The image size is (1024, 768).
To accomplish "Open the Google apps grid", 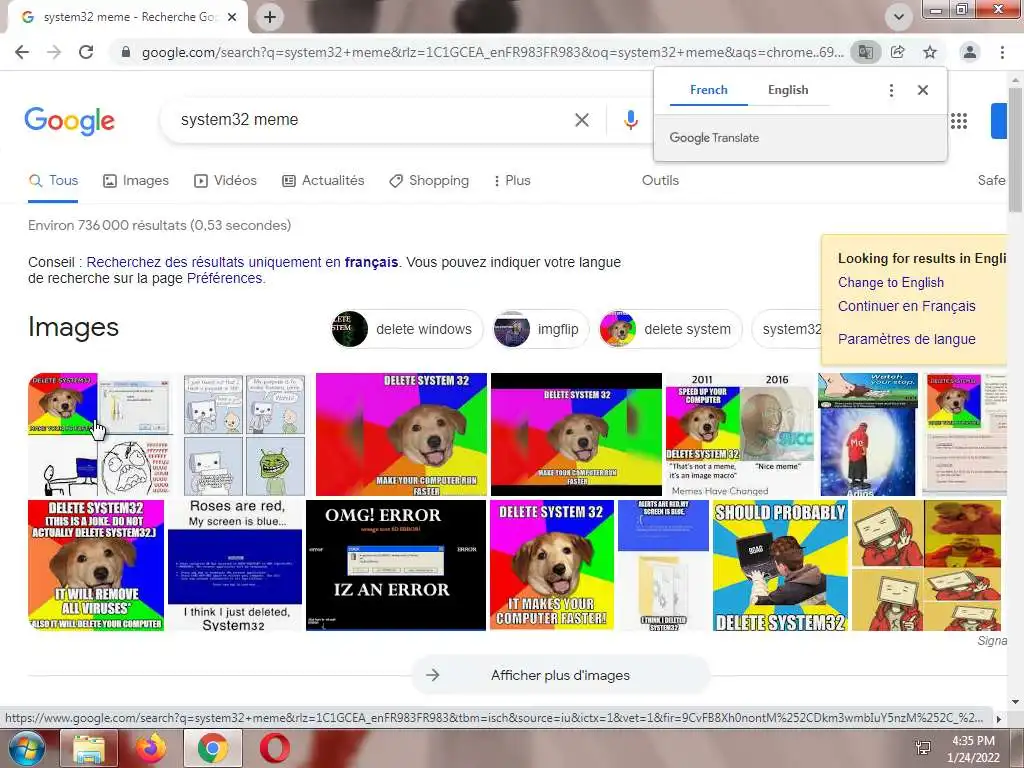I will click(959, 121).
